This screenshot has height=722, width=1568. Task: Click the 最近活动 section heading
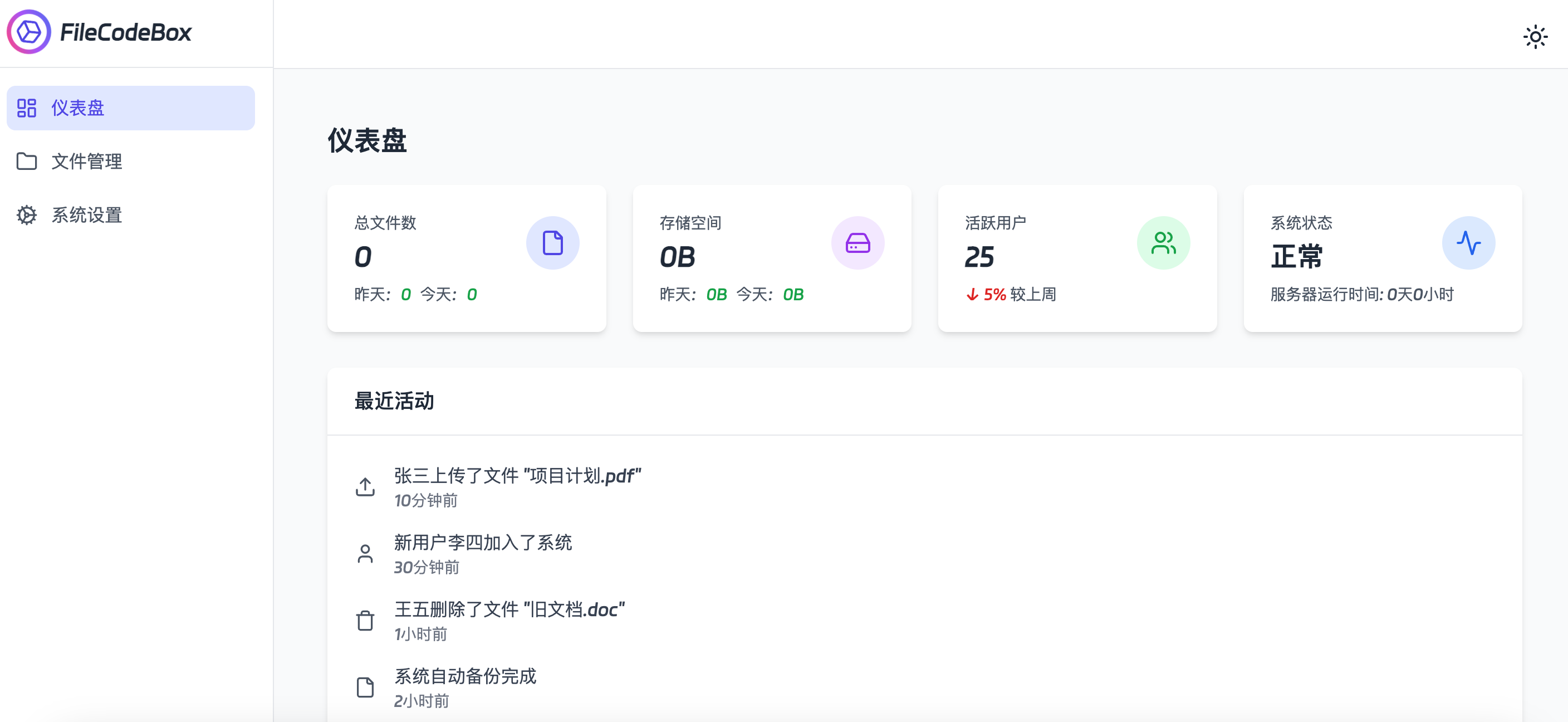(394, 401)
